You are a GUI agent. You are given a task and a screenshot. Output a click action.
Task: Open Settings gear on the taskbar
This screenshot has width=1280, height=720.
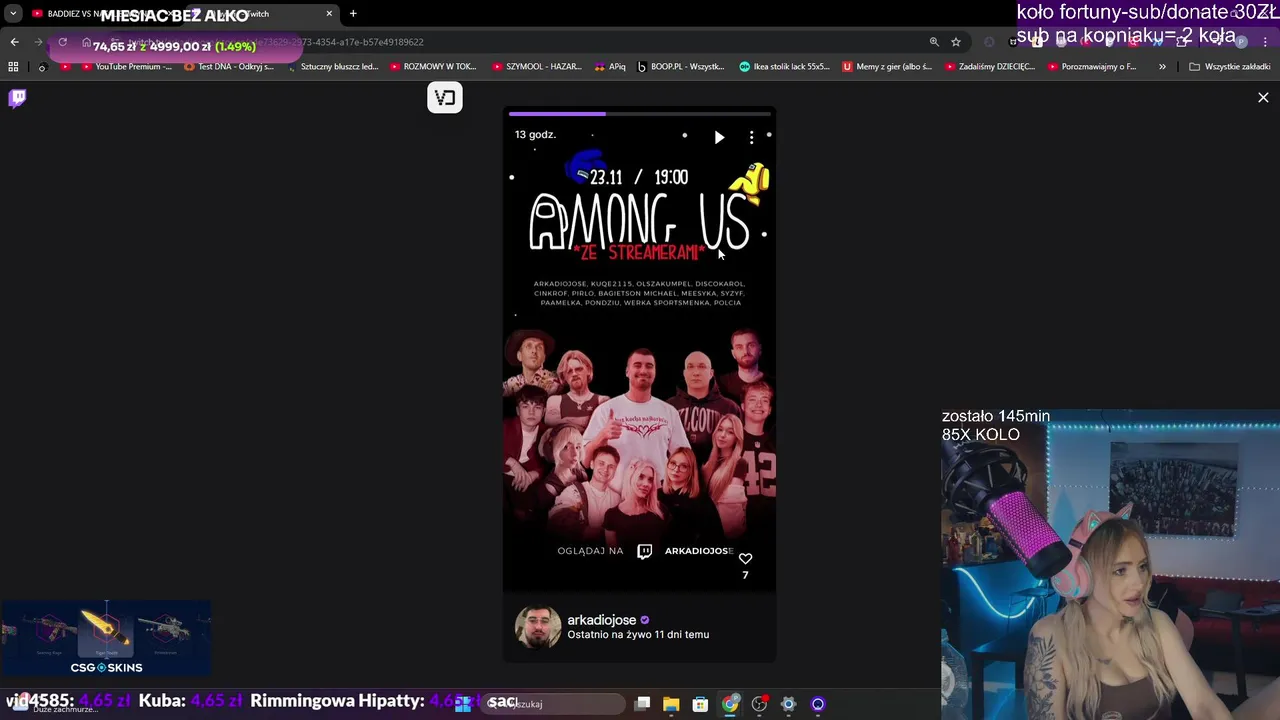tap(788, 704)
